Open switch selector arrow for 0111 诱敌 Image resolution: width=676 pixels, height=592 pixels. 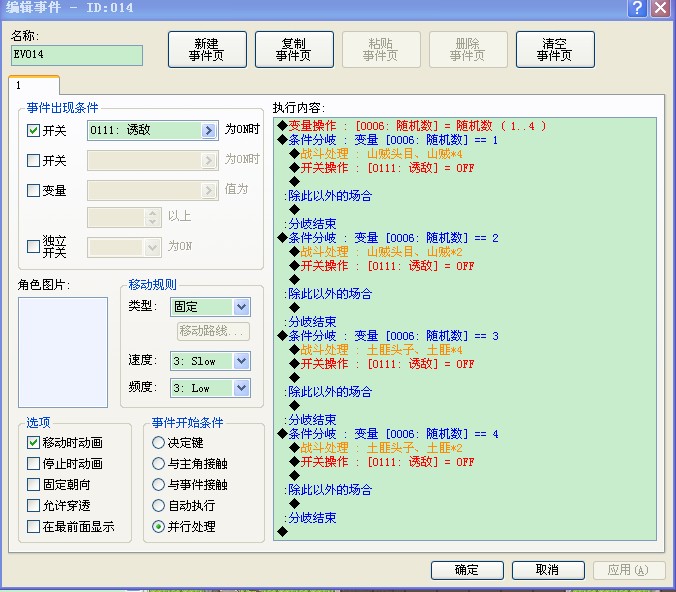click(209, 130)
